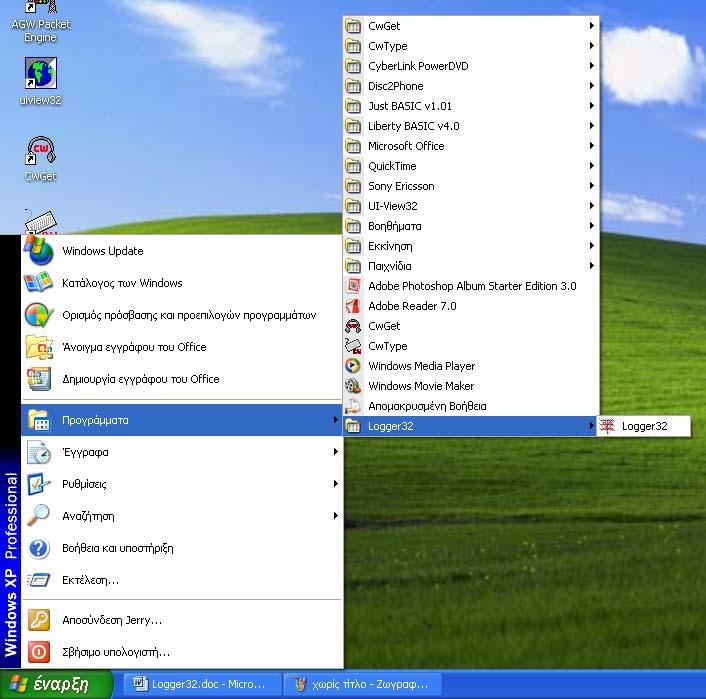Click the Προγράμματα folder icon
The image size is (706, 699).
39,420
